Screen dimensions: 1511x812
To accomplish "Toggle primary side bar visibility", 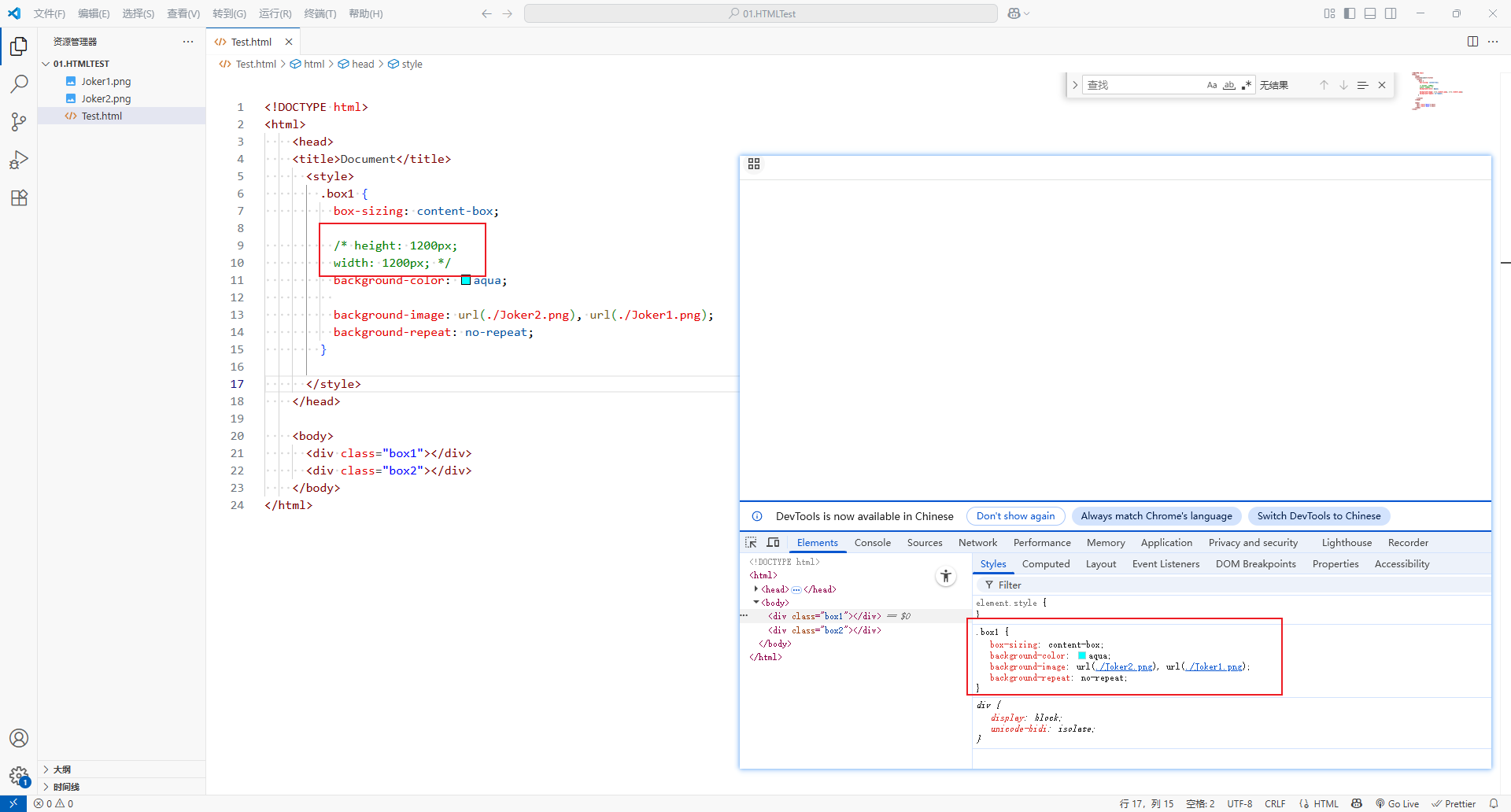I will (1350, 13).
